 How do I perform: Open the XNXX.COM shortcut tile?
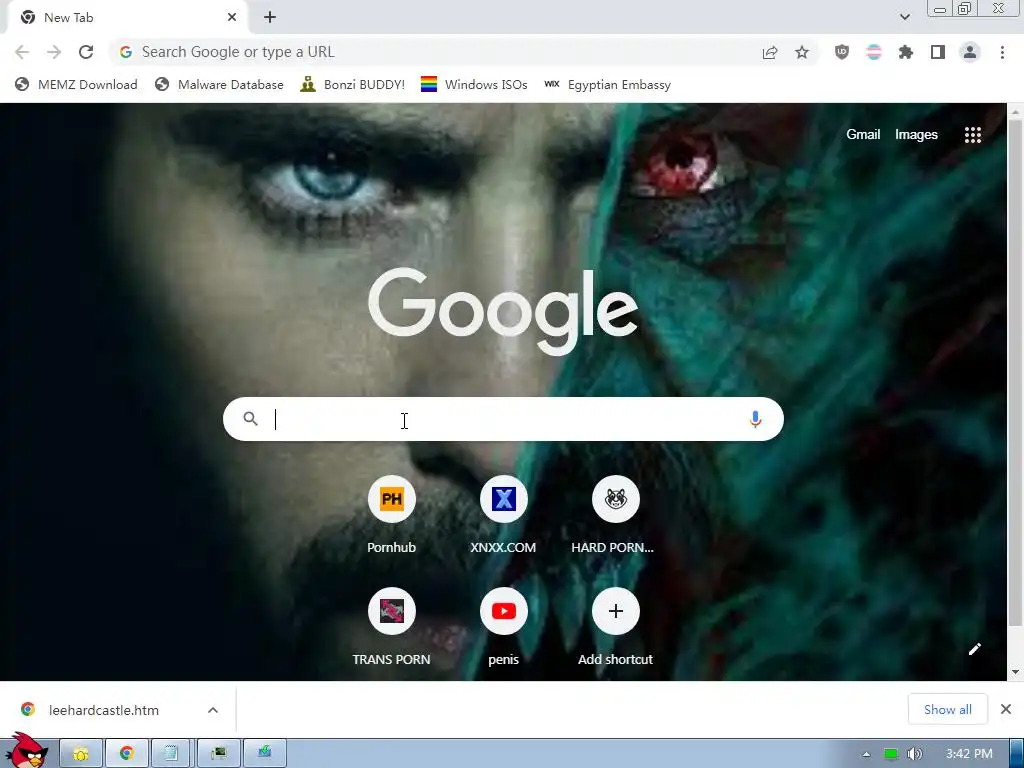(503, 516)
